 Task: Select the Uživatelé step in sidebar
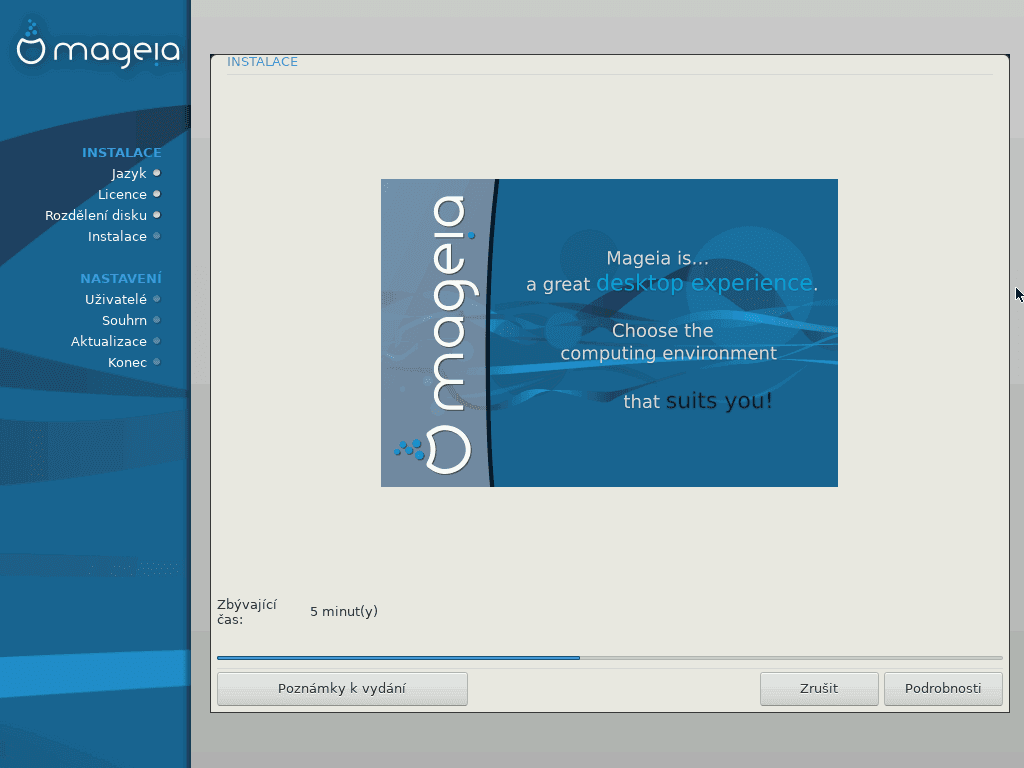pos(116,299)
